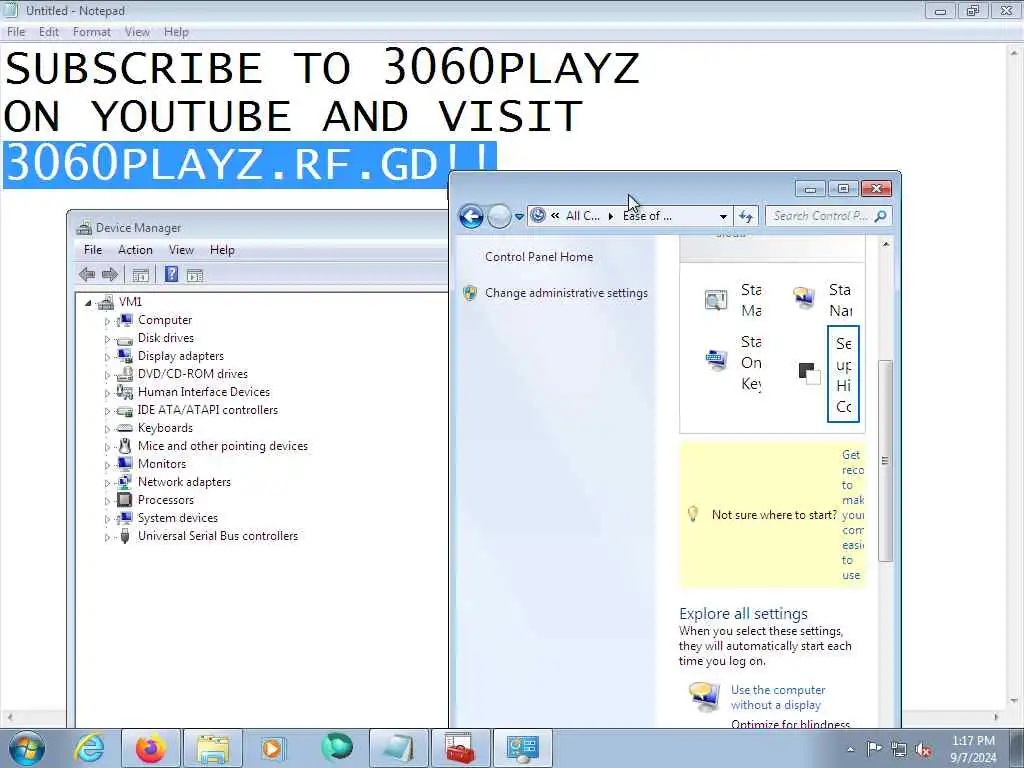
Task: Click taskbar clock showing 1:17 PM
Action: 973,741
